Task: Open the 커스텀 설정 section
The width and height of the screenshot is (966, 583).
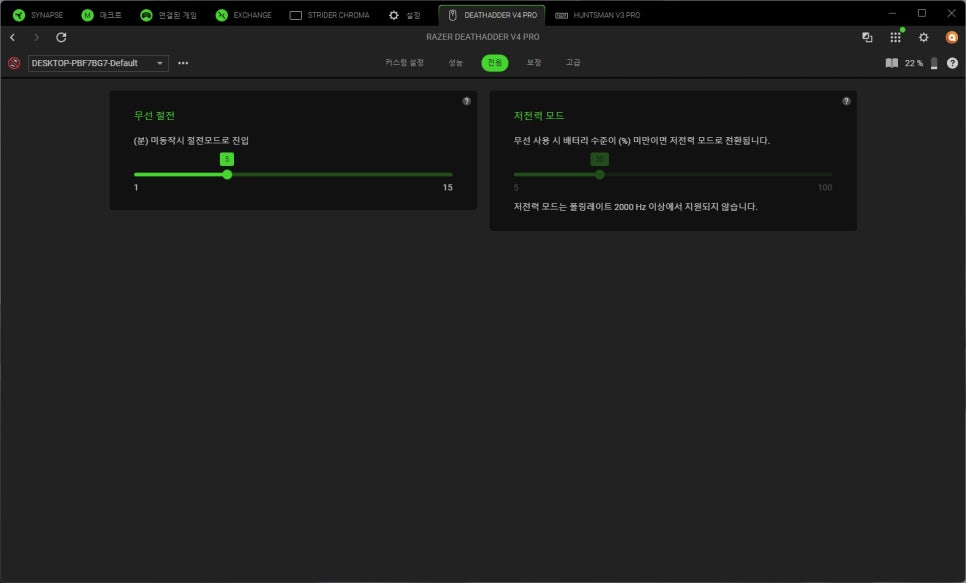Action: pos(404,62)
